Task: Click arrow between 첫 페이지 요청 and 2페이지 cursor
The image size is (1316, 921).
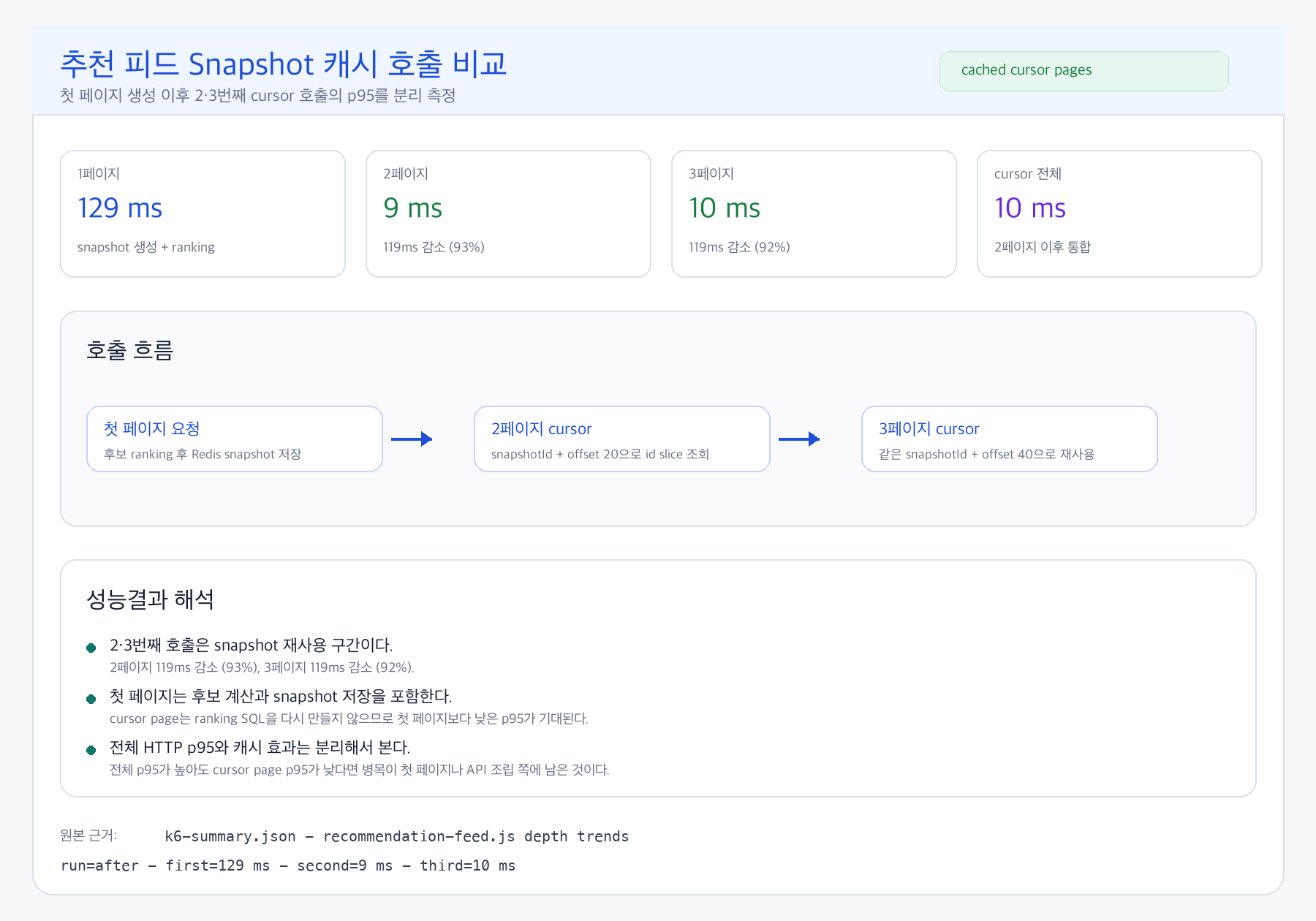Action: tap(412, 439)
